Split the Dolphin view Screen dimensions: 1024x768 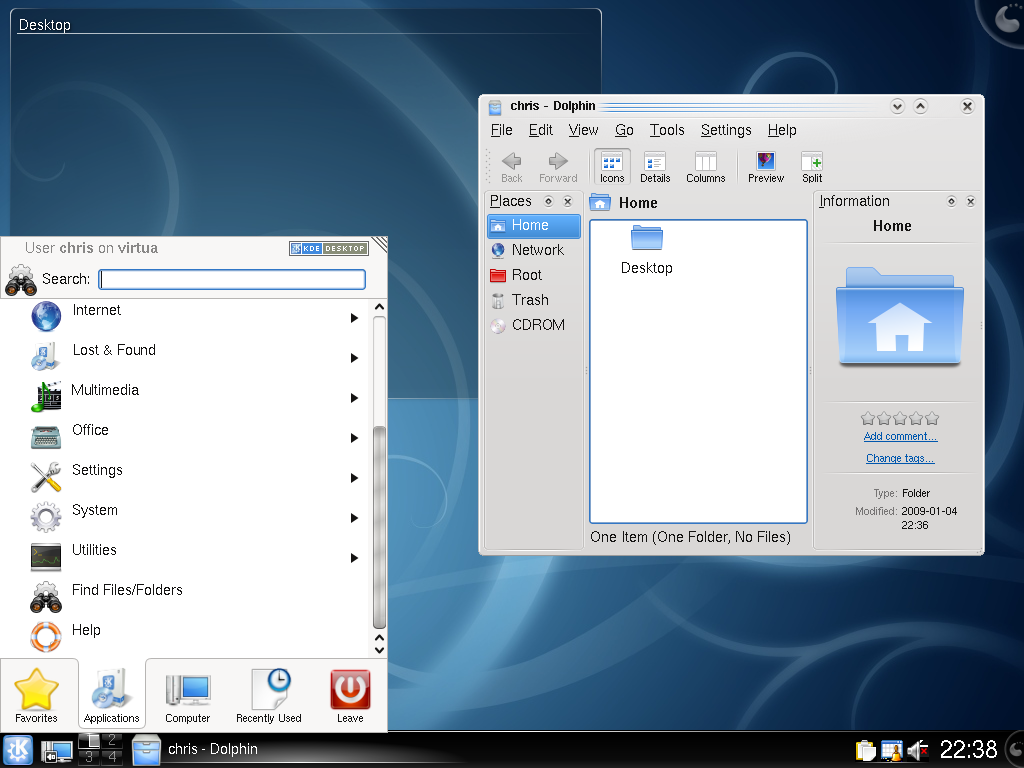click(812, 167)
